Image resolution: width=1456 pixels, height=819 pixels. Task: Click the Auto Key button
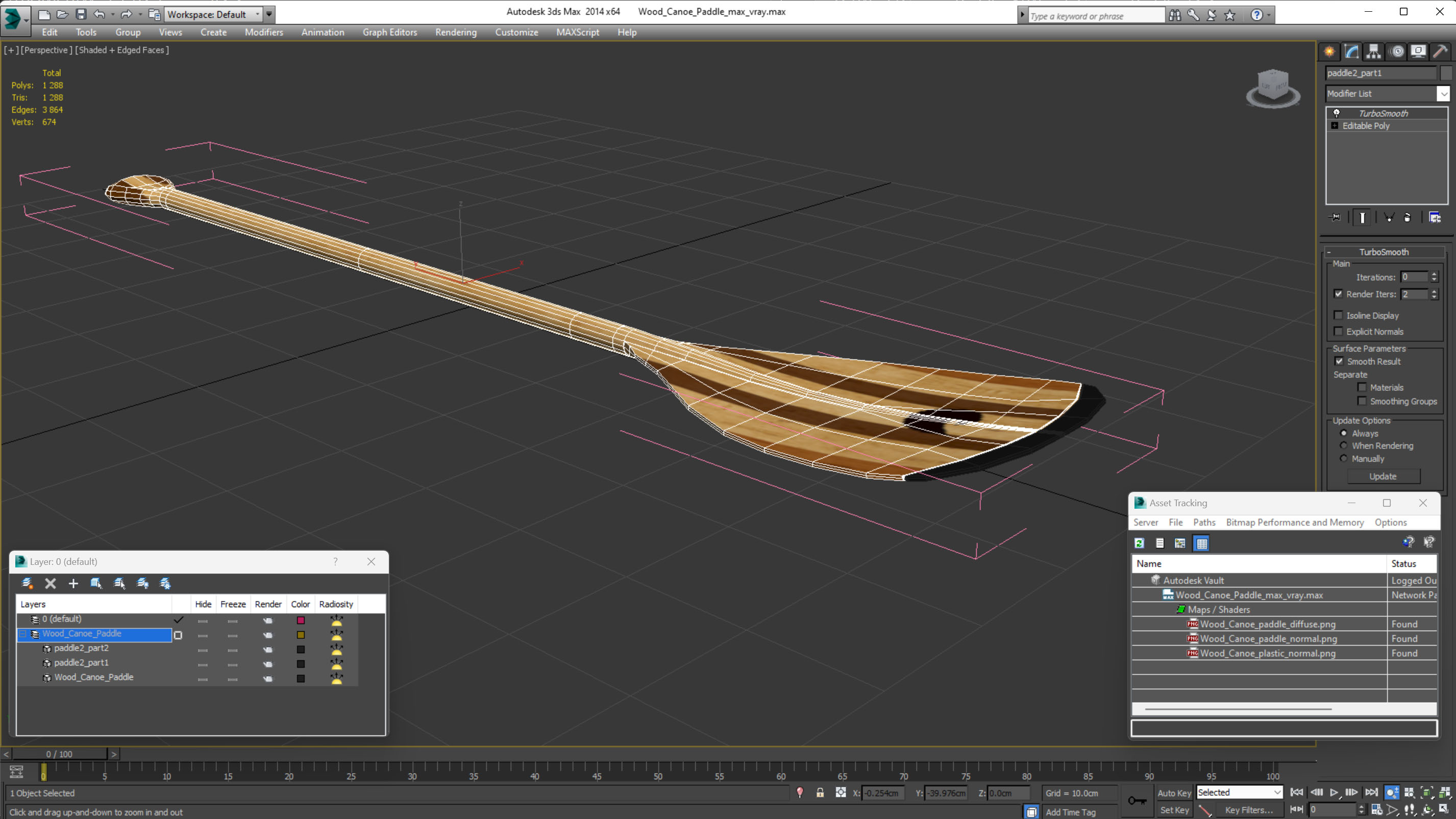coord(1174,793)
